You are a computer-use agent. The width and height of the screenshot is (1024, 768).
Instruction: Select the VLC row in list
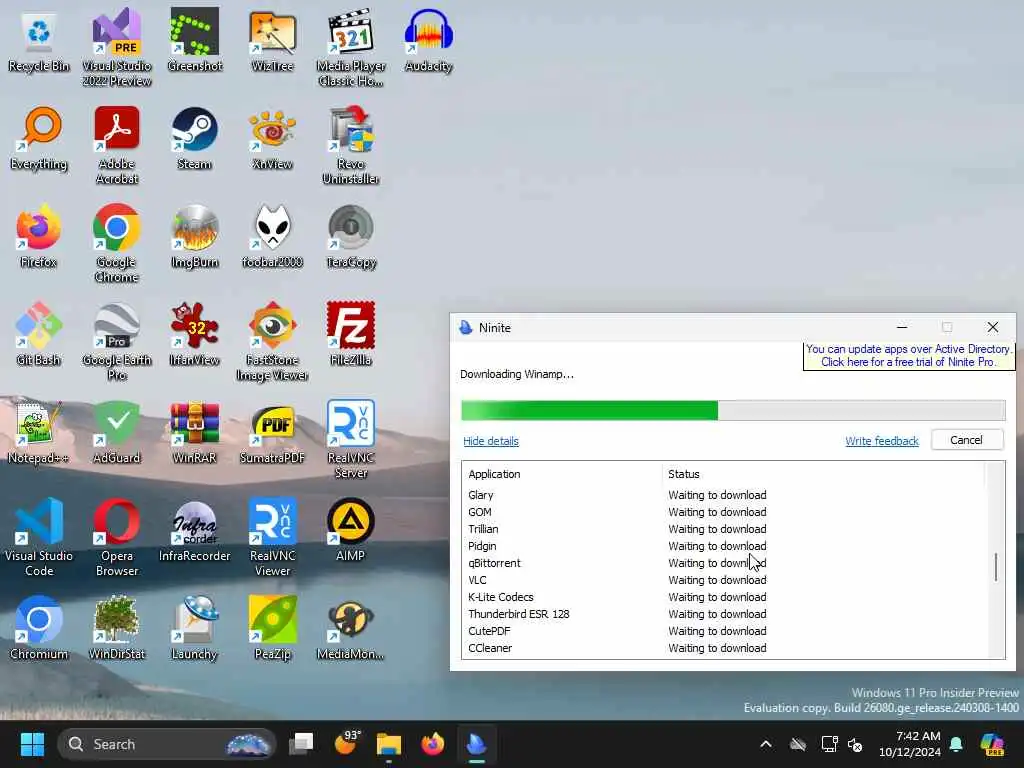[x=725, y=580]
